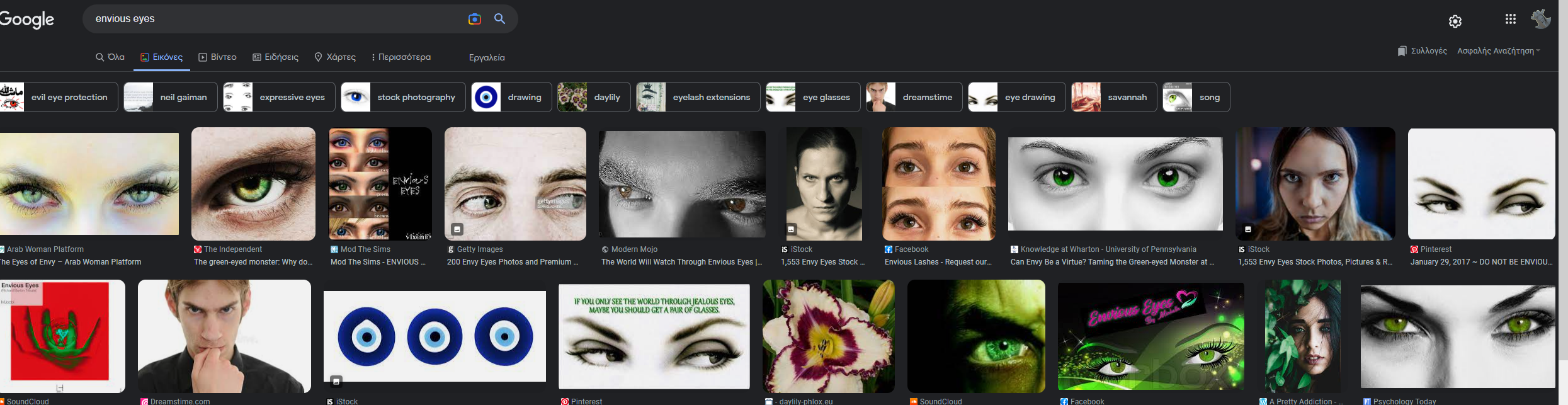Choose the daylily suggestion chip

(x=594, y=97)
